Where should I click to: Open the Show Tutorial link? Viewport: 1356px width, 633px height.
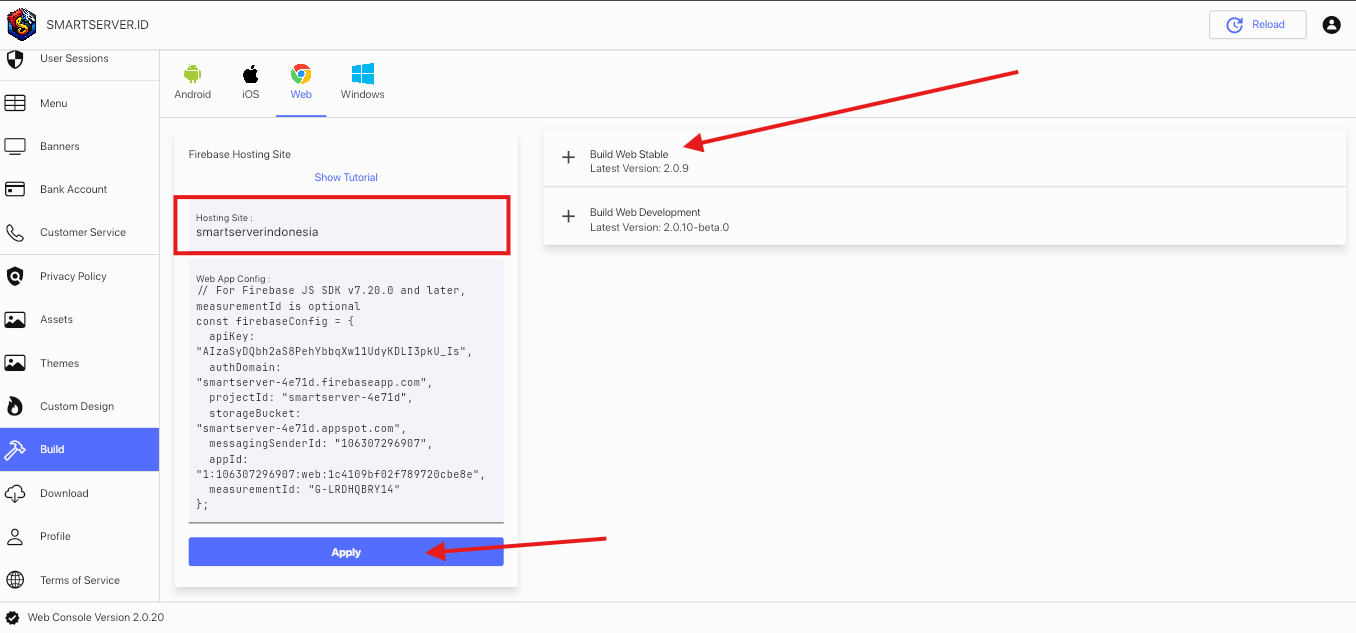[346, 177]
